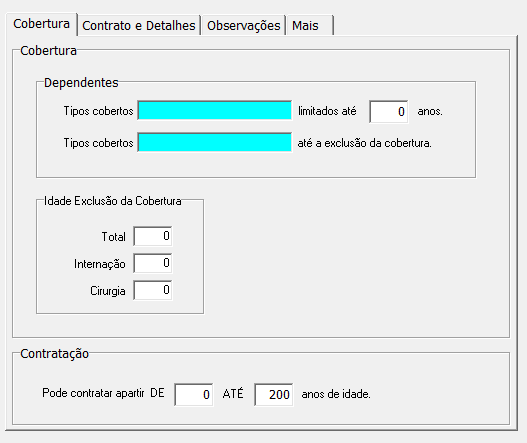
Task: Click the Idade Exclusão da Cobertura heading
Action: point(113,201)
